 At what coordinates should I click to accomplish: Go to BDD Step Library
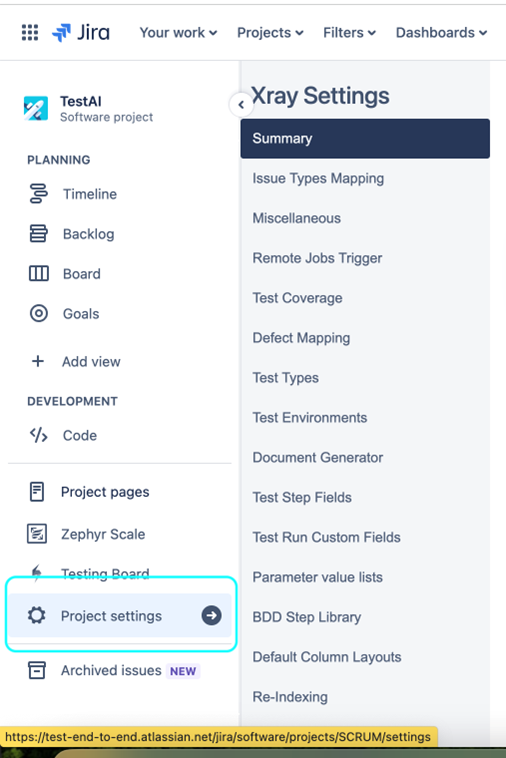pyautogui.click(x=306, y=617)
